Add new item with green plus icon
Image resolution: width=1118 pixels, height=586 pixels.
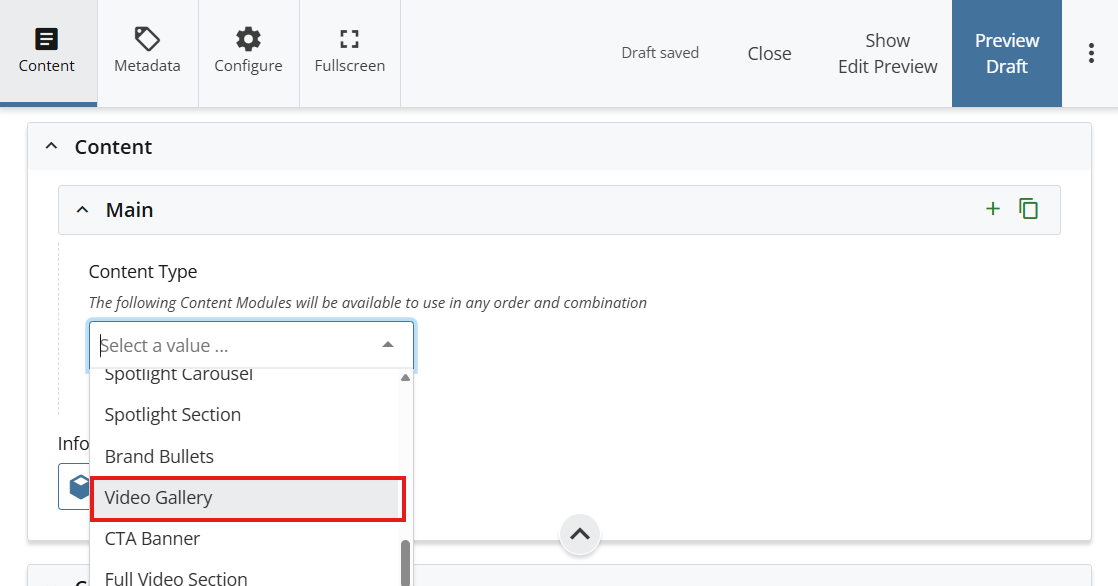click(992, 209)
